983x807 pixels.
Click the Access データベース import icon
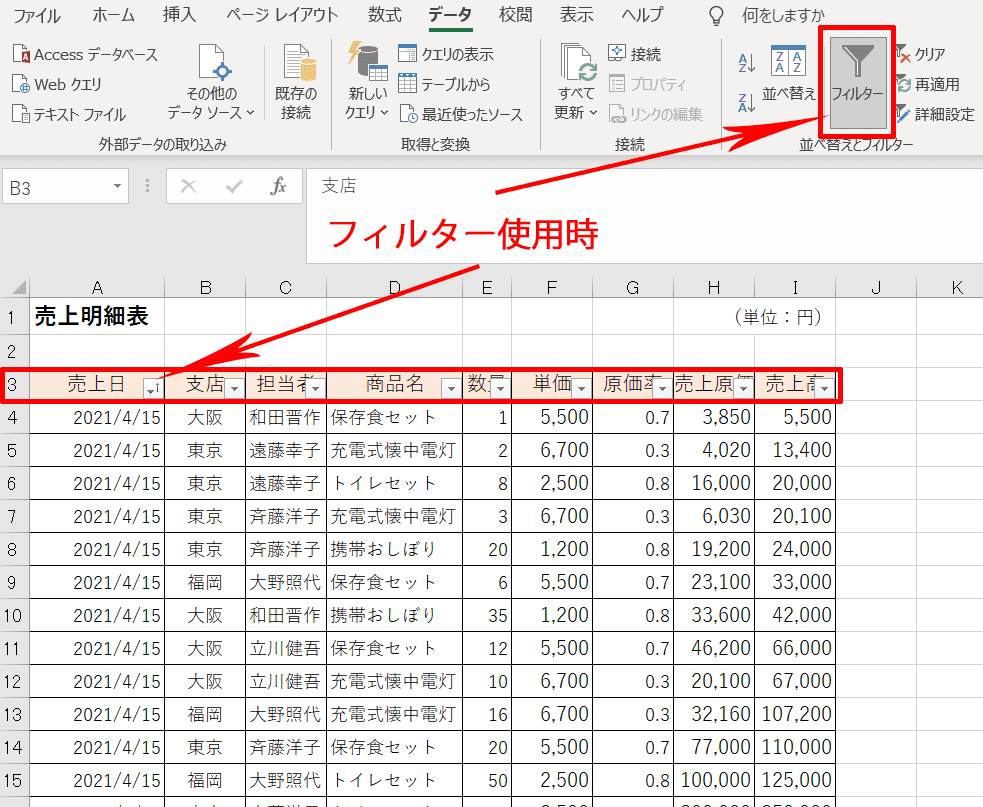(22, 55)
